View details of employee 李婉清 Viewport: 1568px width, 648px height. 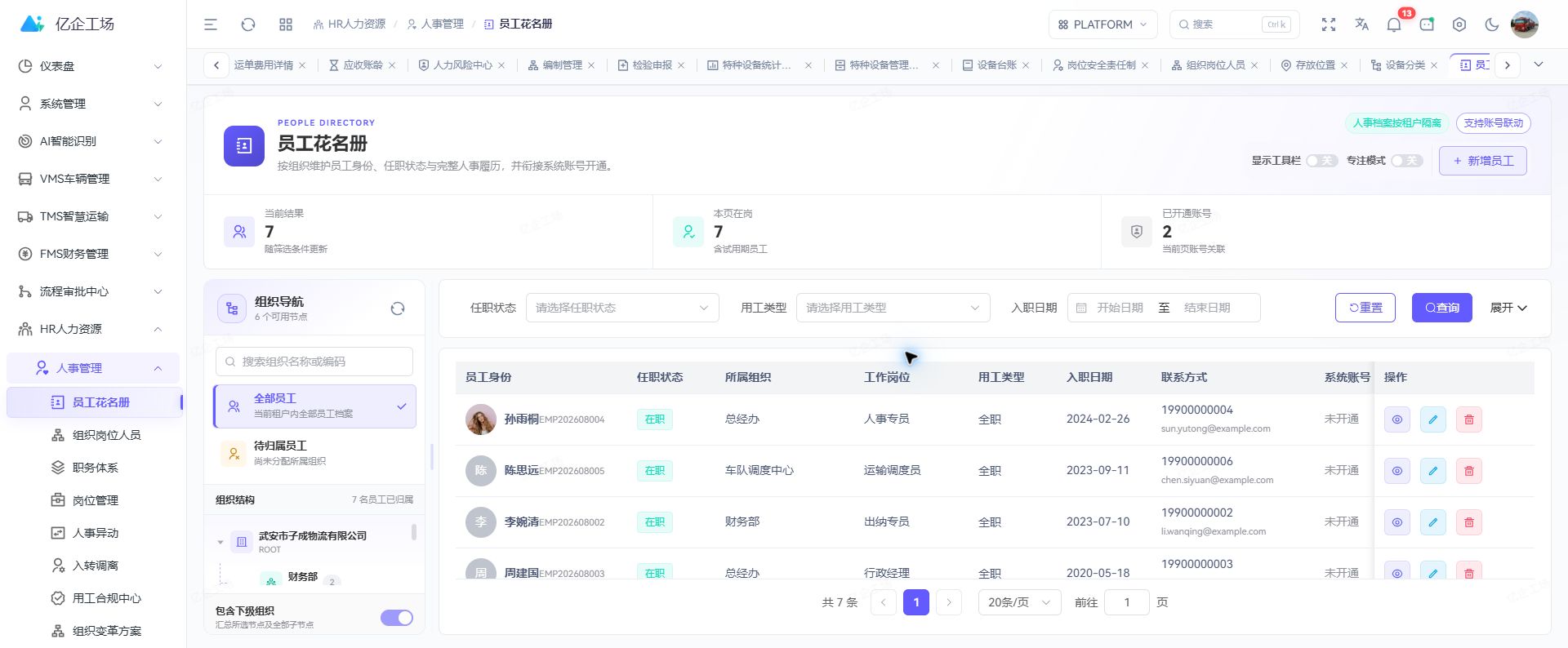[1397, 522]
